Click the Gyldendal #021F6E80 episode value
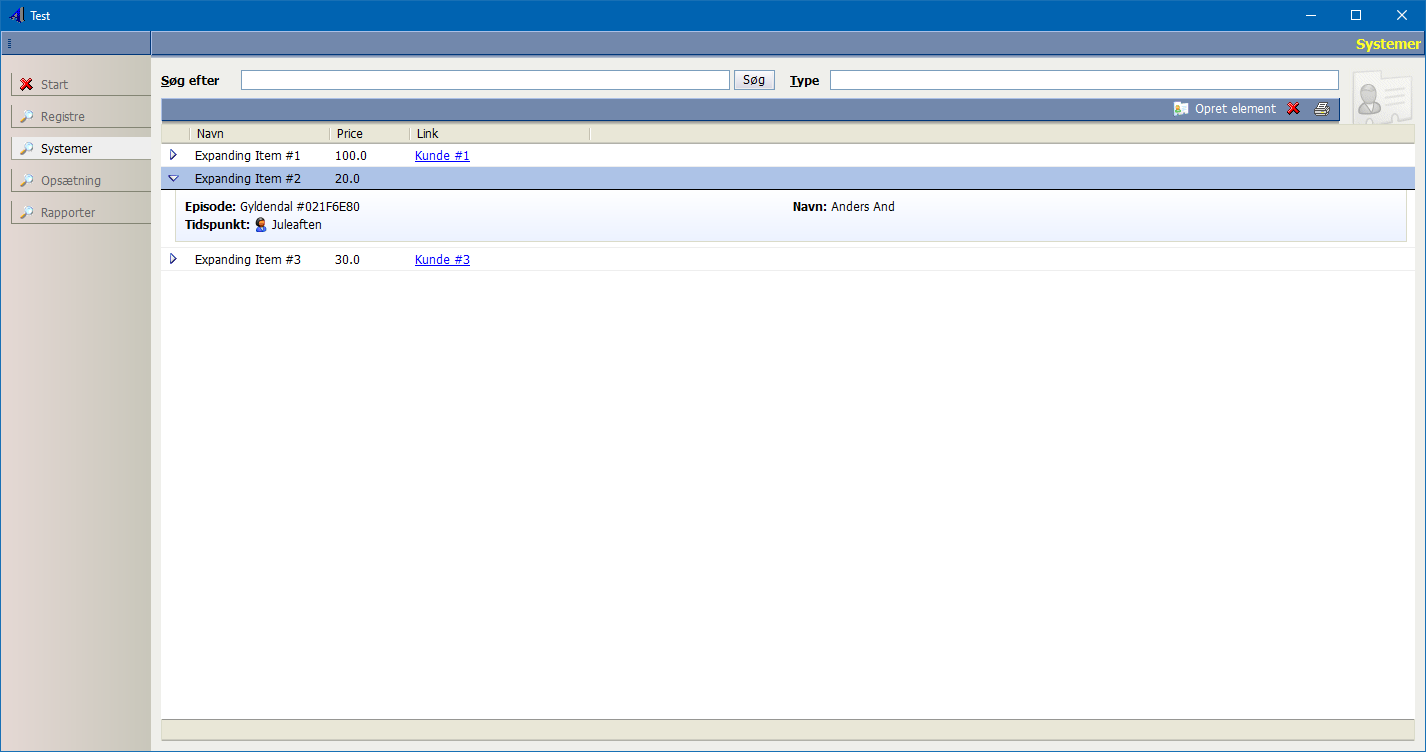The width and height of the screenshot is (1426, 752). click(300, 207)
